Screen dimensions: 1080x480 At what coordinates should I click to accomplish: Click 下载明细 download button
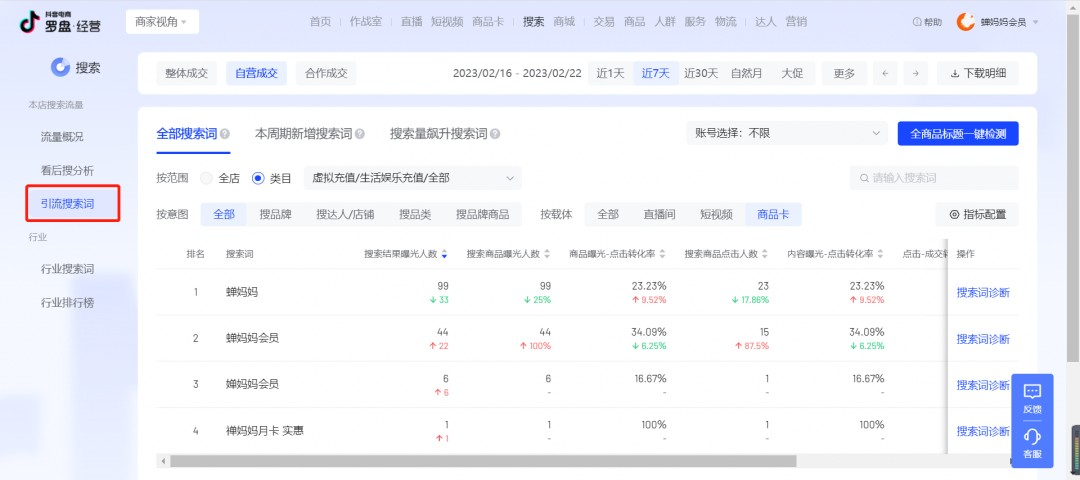coord(977,74)
